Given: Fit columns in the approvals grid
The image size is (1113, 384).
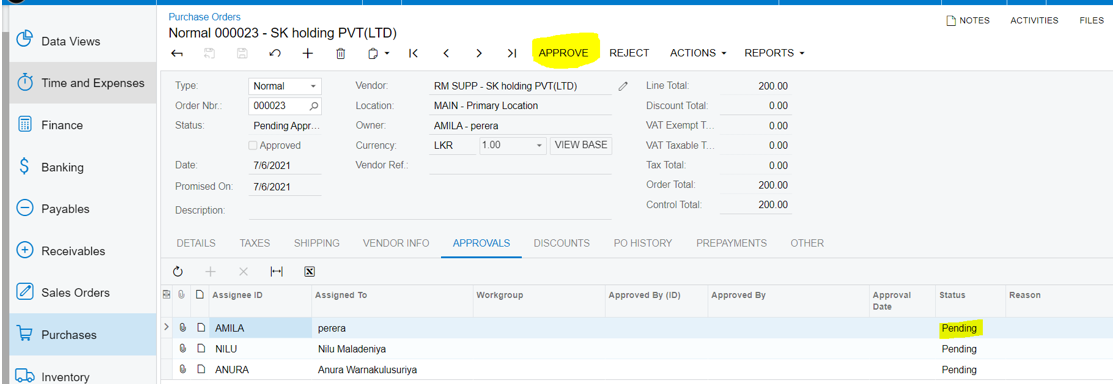Looking at the screenshot, I should (277, 271).
